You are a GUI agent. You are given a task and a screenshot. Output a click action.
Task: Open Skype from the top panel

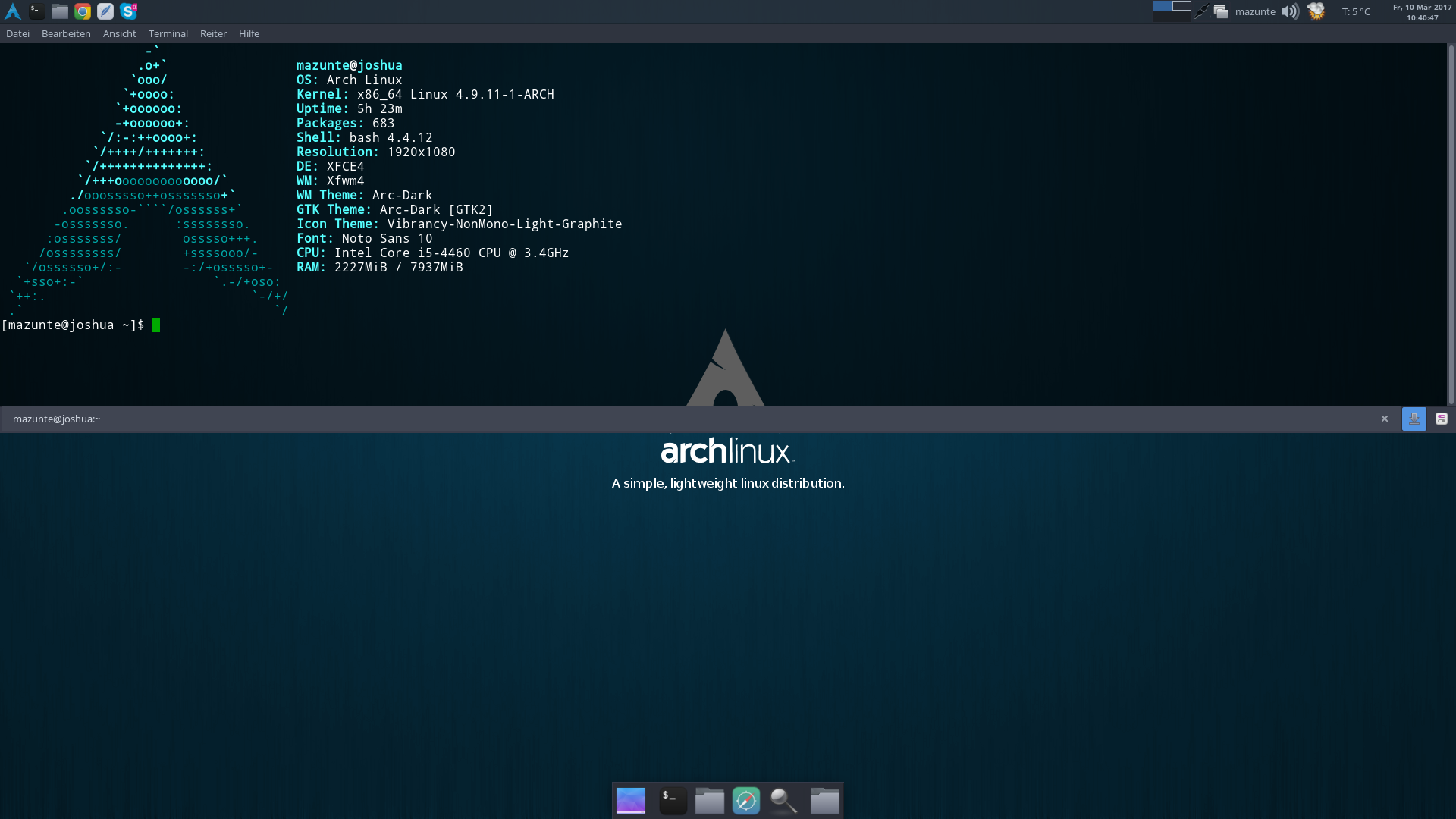128,11
